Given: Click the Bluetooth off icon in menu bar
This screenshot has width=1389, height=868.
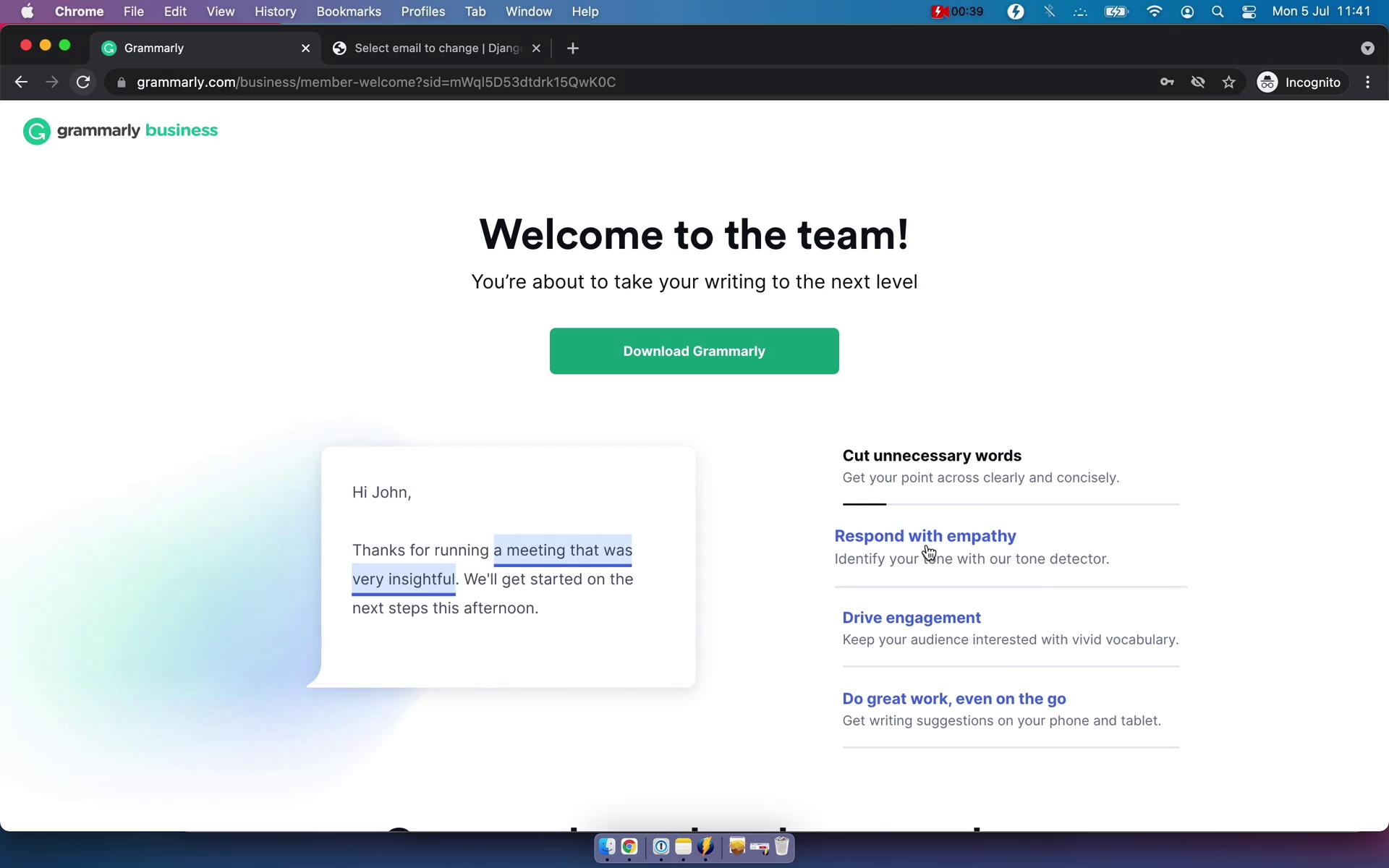Looking at the screenshot, I should click(1049, 12).
